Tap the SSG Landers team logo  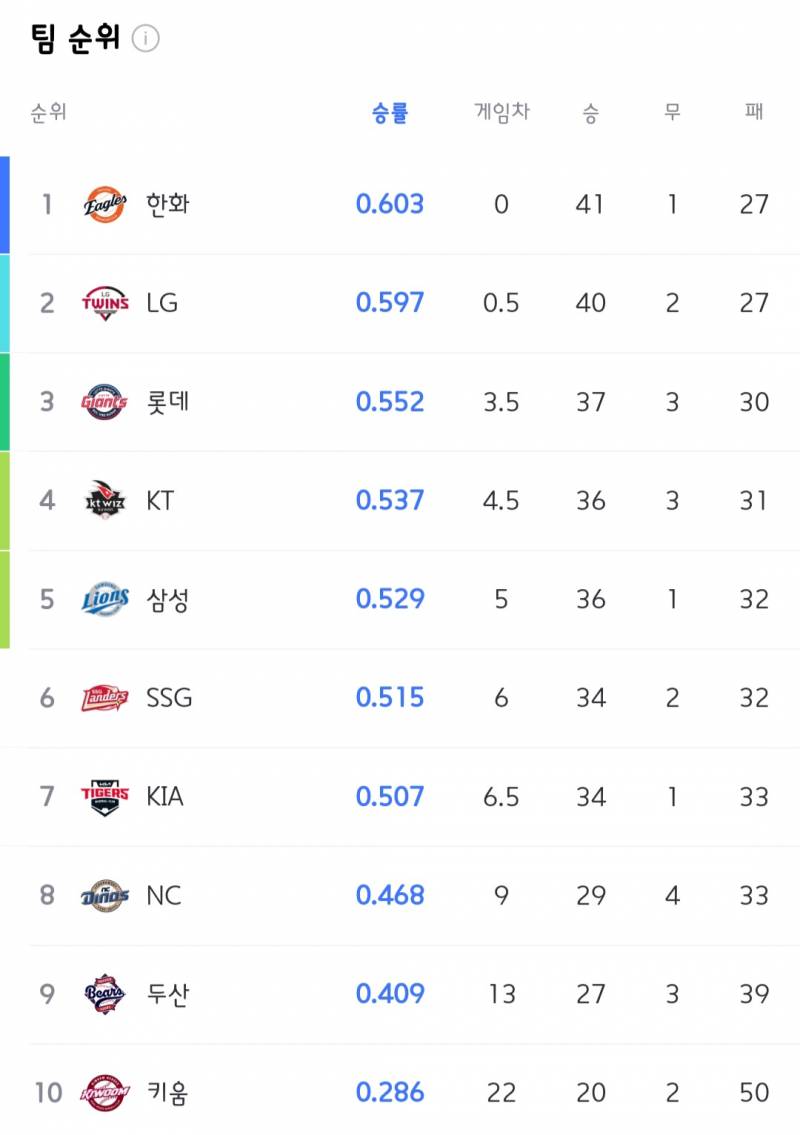(105, 698)
